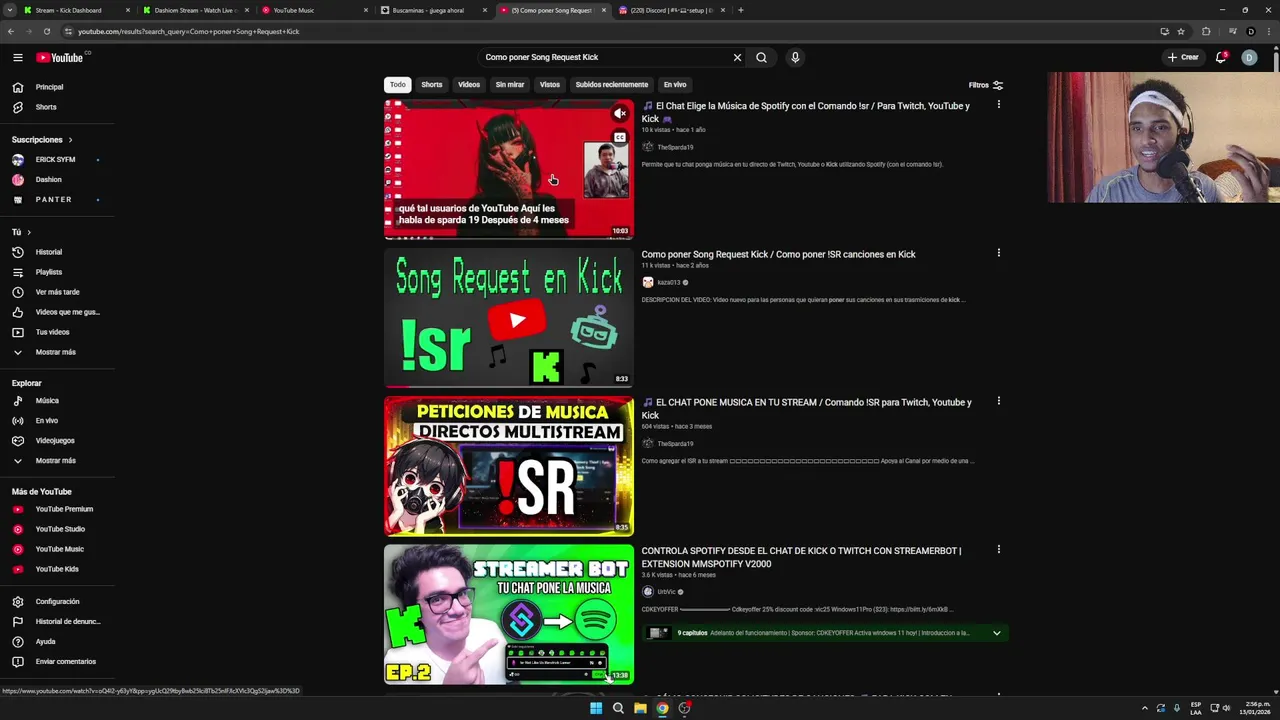This screenshot has height=720, width=1280.
Task: Click the Crear button
Action: [1183, 57]
